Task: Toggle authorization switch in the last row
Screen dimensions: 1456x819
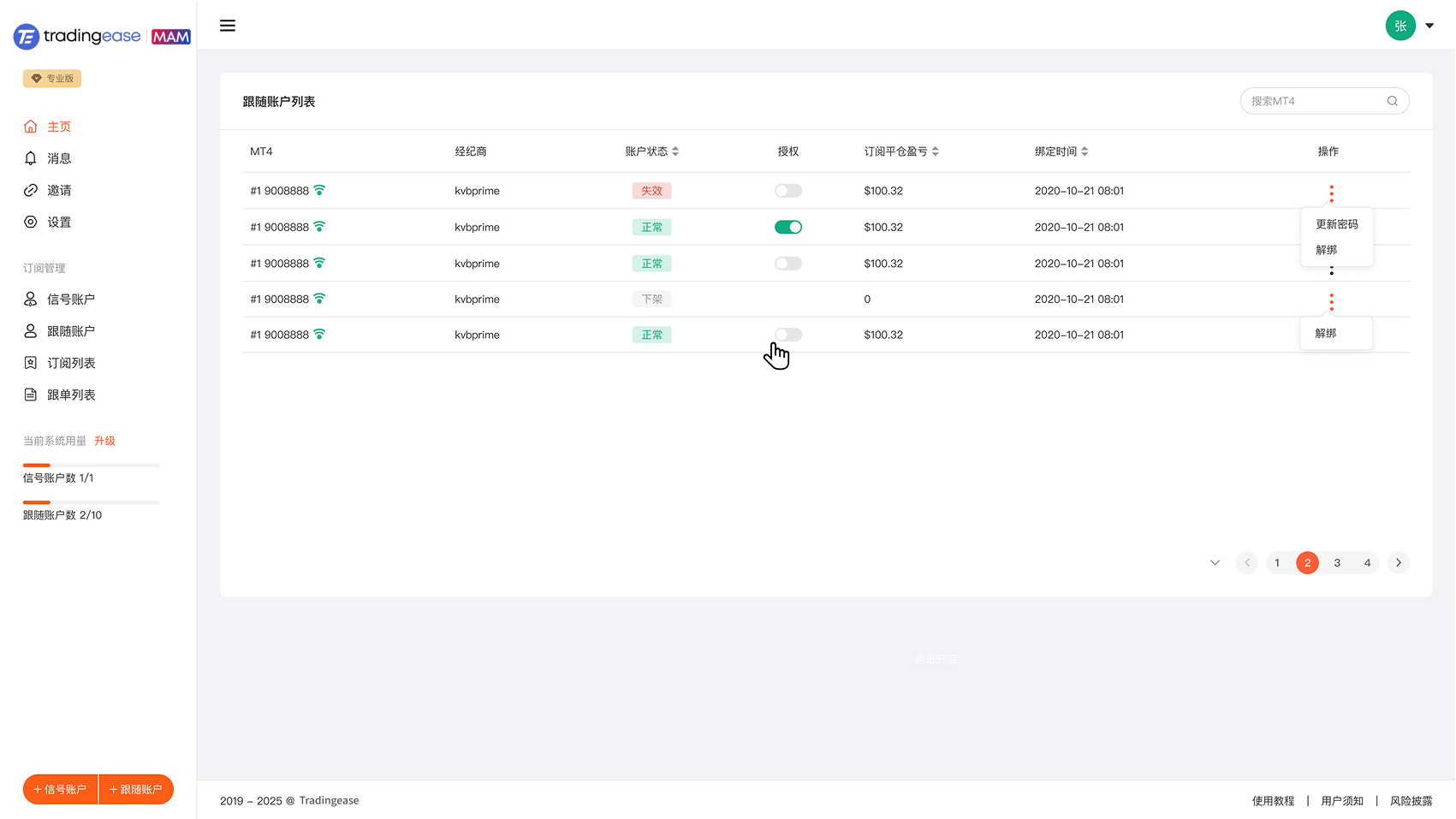Action: (x=787, y=335)
